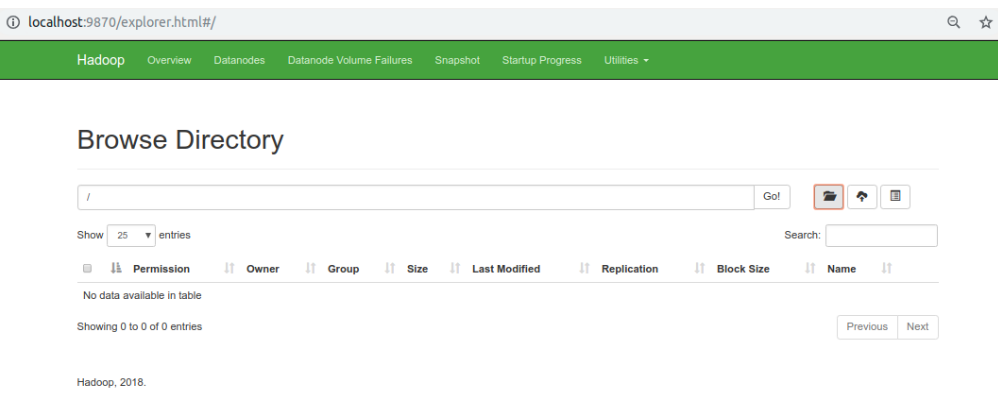Image resolution: width=998 pixels, height=398 pixels.
Task: Click the zoom magnifier icon in address bar
Action: 953,22
